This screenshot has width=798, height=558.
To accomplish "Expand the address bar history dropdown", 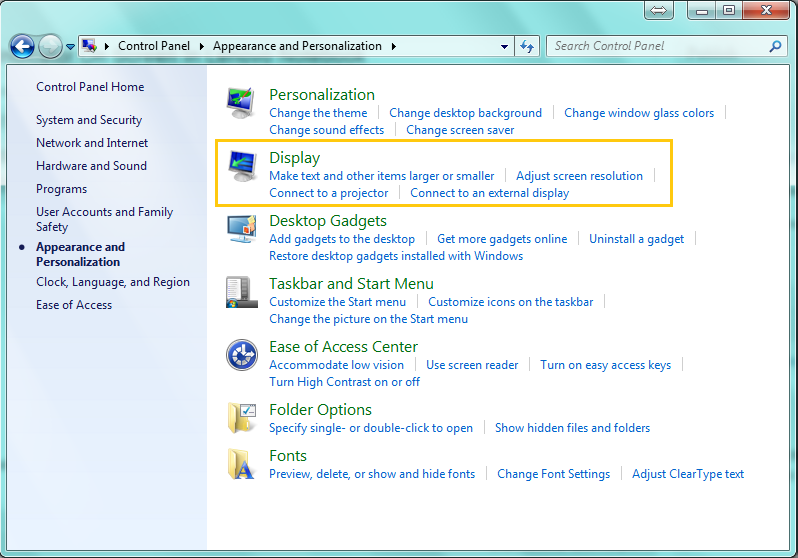I will pos(505,46).
